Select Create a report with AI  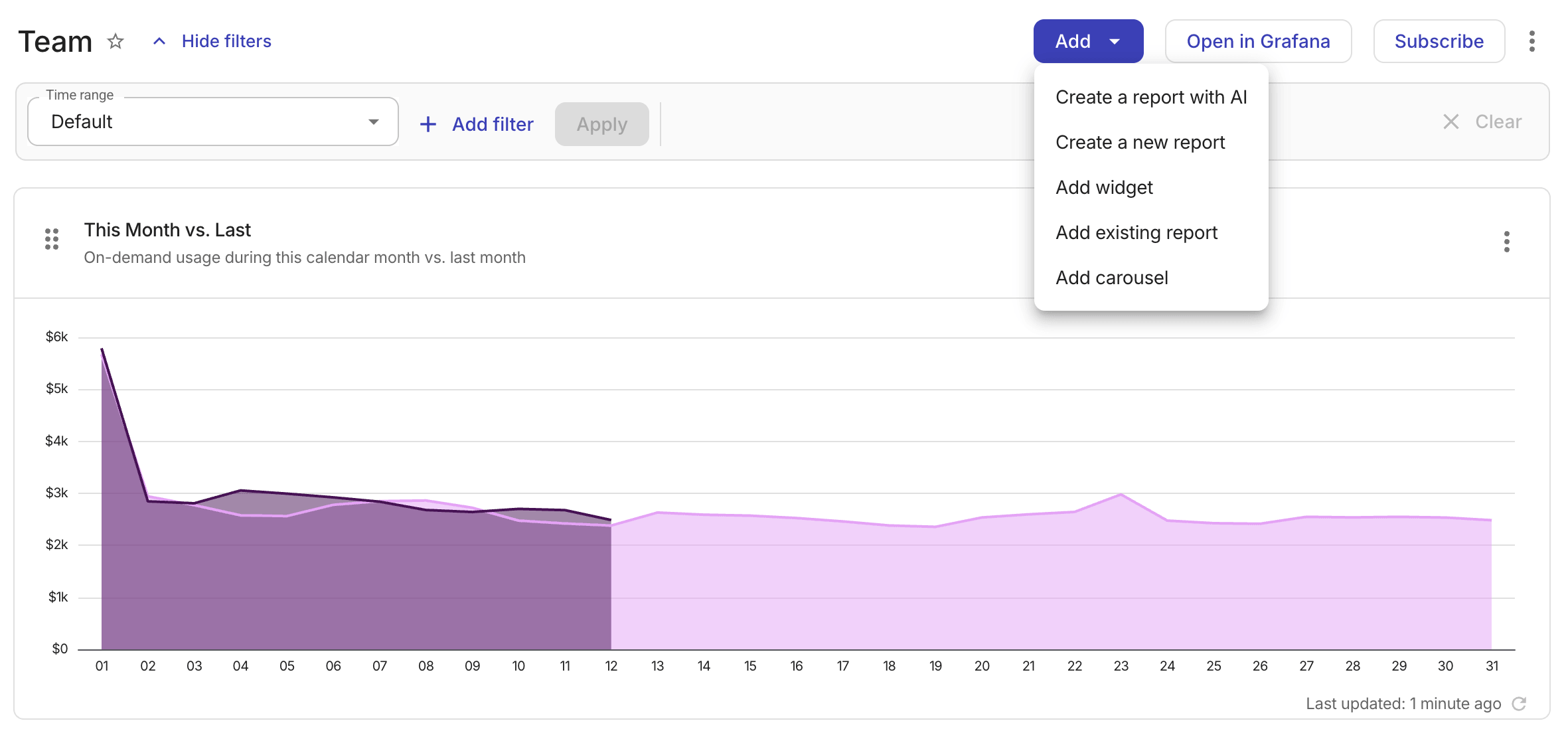pyautogui.click(x=1151, y=97)
